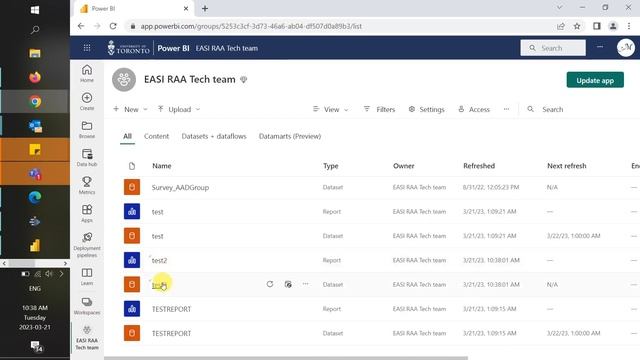Open the Windows Start menu

click(x=35, y=10)
